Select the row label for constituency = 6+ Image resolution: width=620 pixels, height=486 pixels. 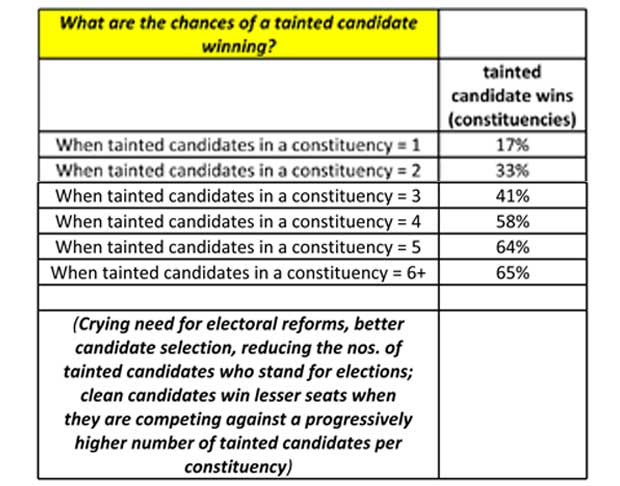tap(238, 272)
